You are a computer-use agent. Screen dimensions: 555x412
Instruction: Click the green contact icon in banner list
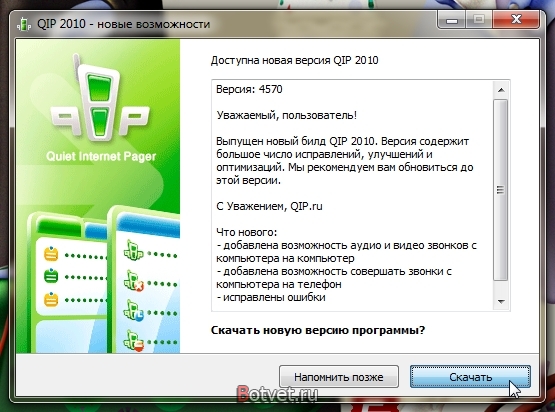point(51,276)
